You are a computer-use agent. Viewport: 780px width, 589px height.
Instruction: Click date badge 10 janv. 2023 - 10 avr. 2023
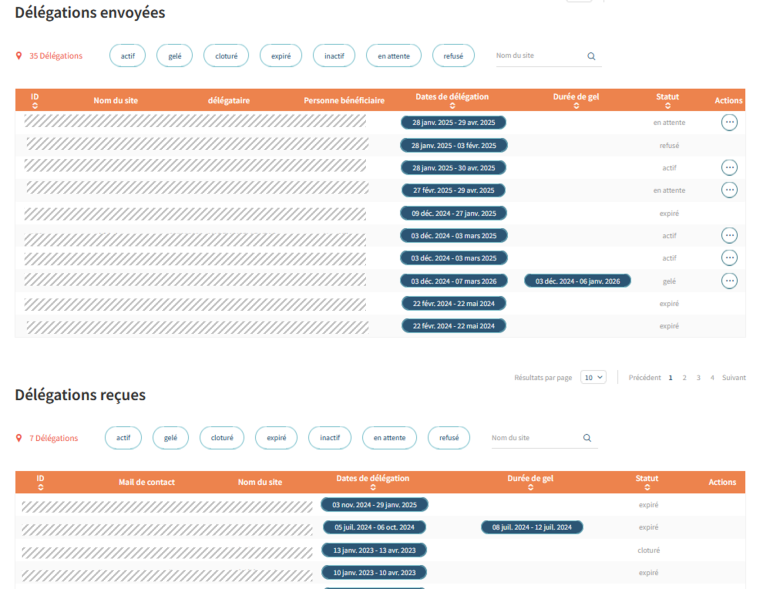pyautogui.click(x=375, y=573)
